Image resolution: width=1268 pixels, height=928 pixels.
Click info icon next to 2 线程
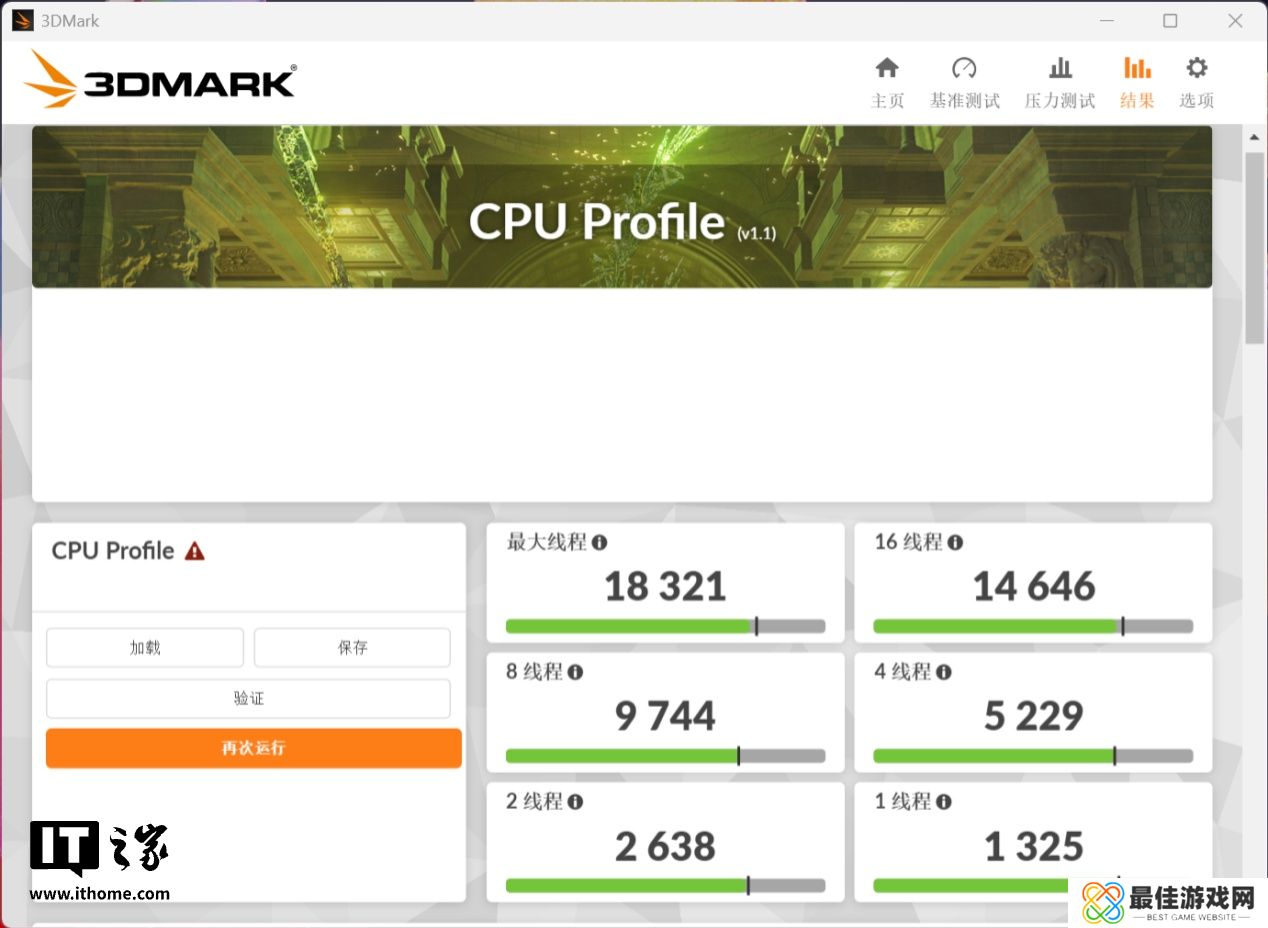point(575,802)
